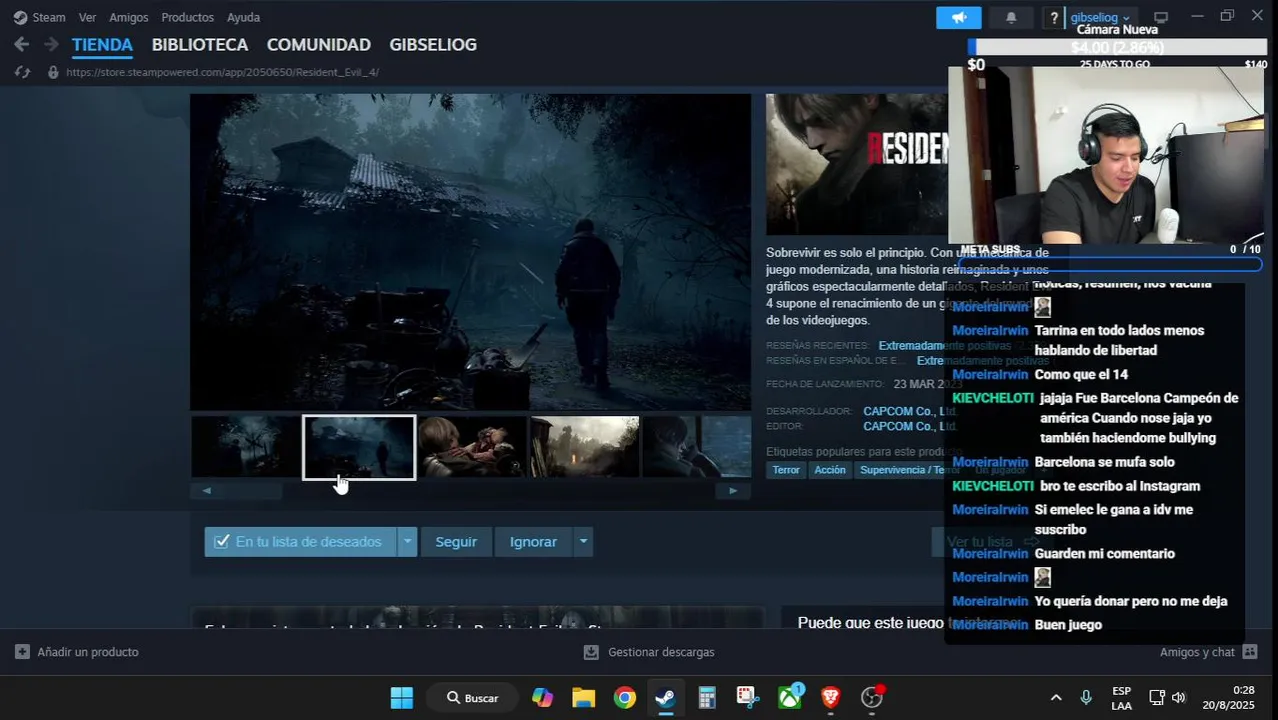
Task: Select the Terror tag
Action: 786,470
